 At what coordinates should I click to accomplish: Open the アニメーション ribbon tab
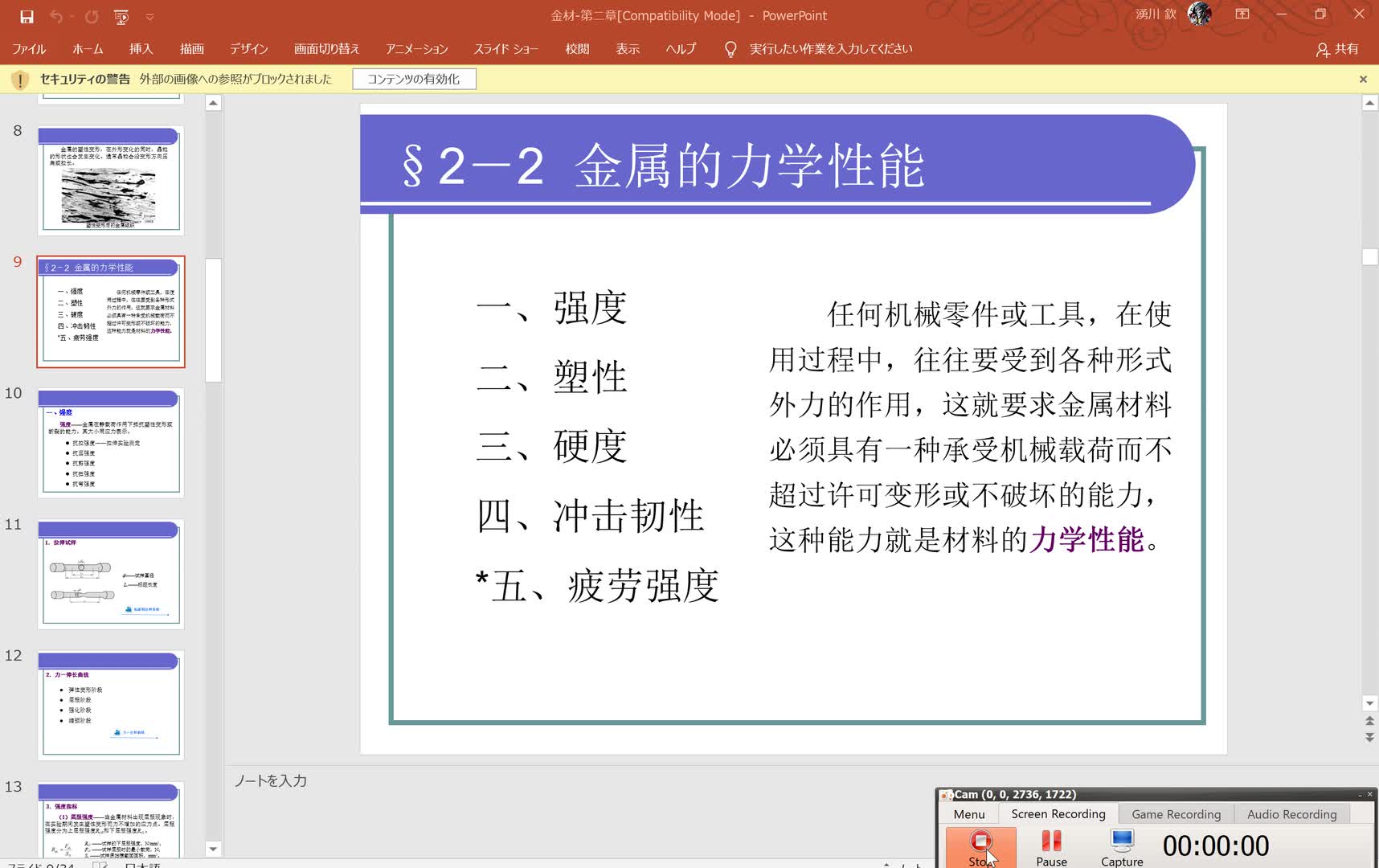416,48
